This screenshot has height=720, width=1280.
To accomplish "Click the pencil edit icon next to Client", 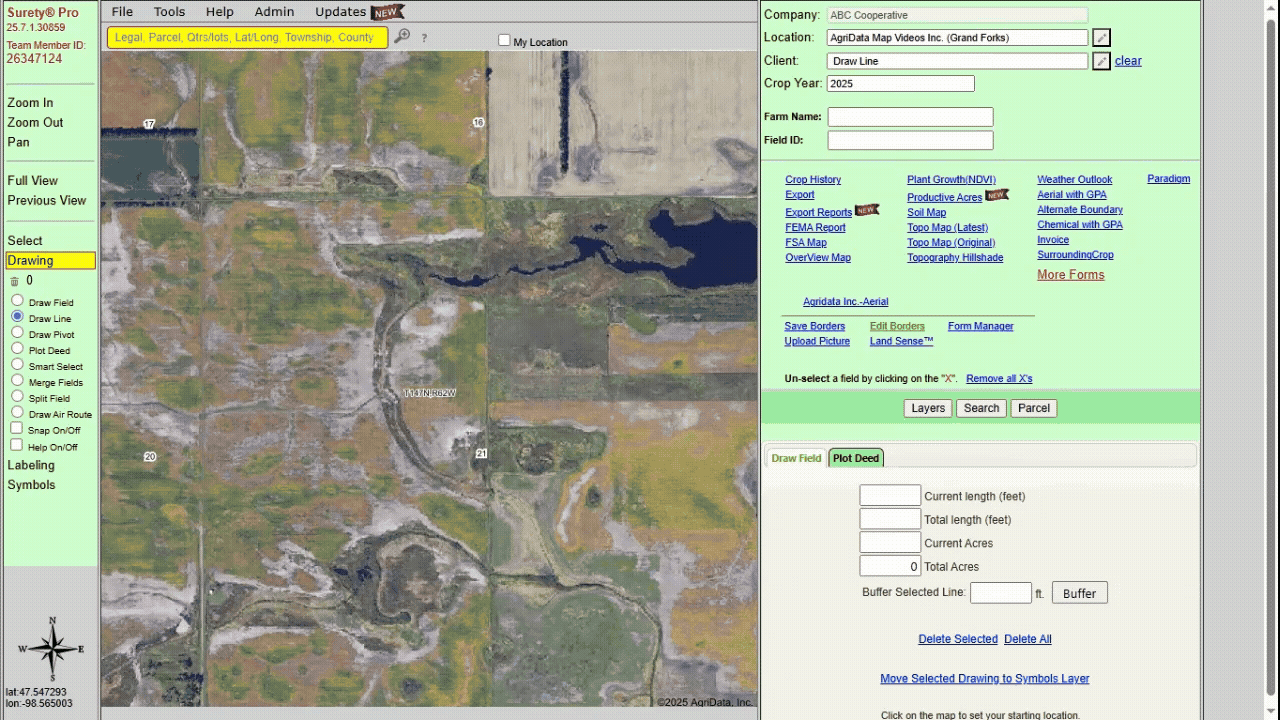I will click(1101, 62).
